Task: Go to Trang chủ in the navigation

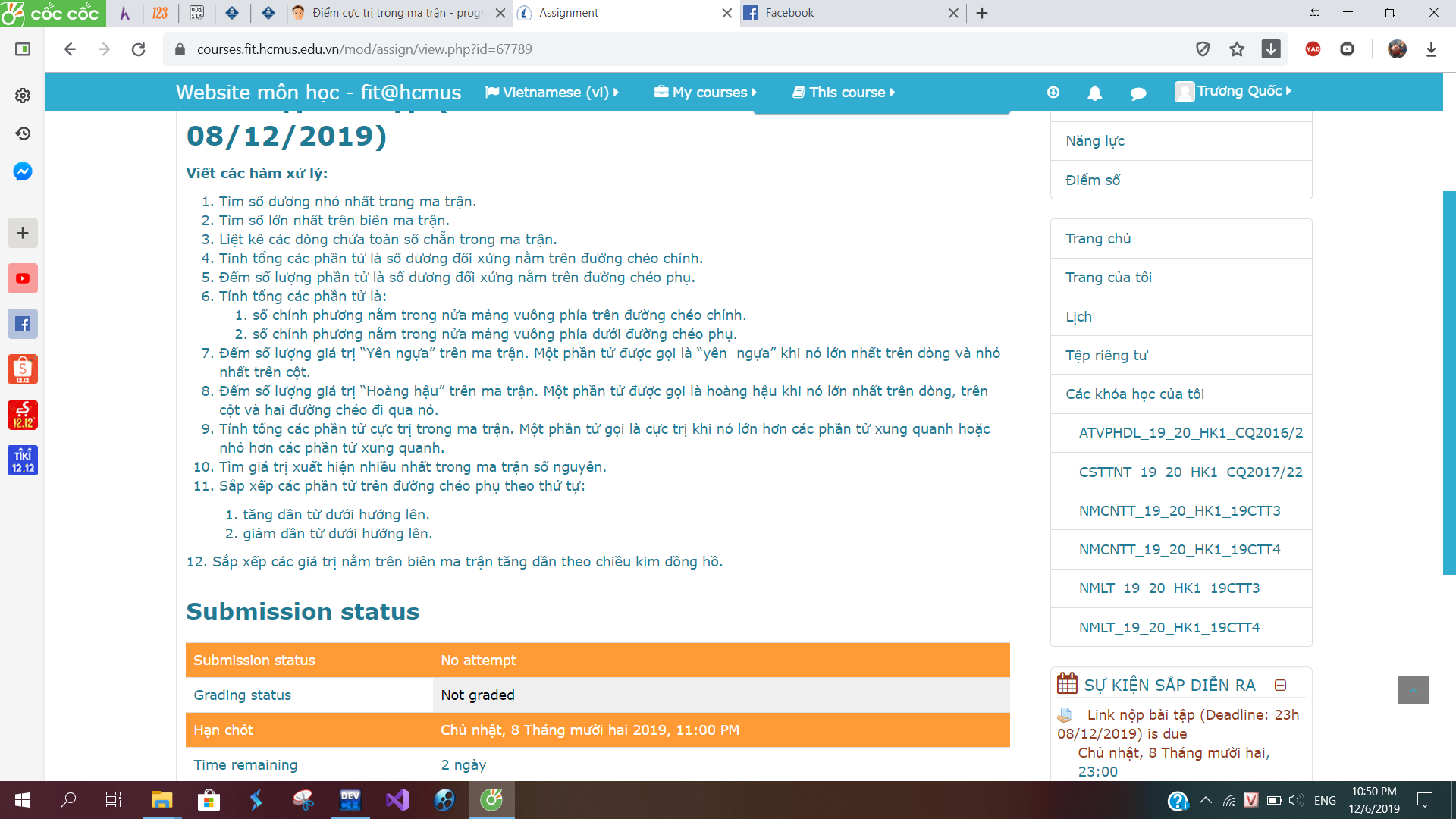Action: coord(1097,239)
